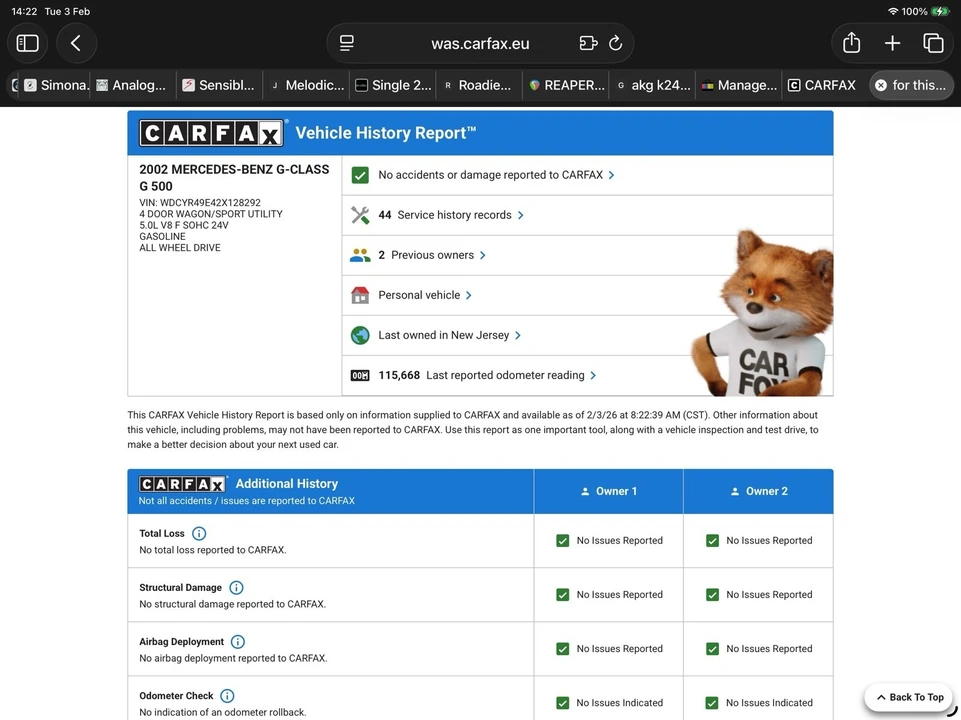Expand the odometer reading chevron
This screenshot has width=961, height=720.
tap(593, 375)
